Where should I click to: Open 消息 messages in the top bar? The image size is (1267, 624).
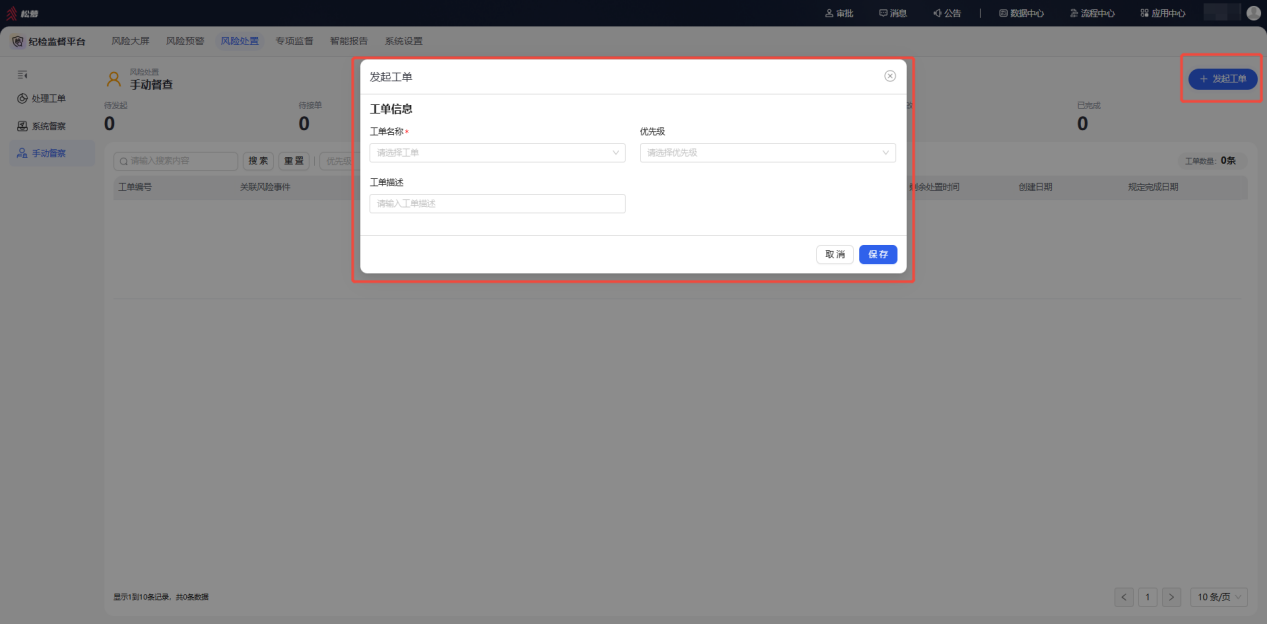892,13
